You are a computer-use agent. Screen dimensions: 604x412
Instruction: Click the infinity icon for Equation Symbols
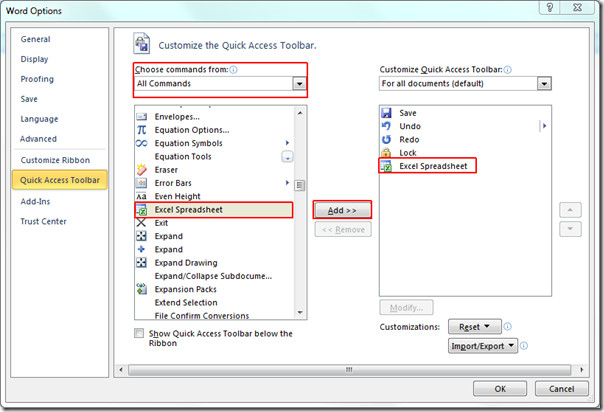pos(141,143)
